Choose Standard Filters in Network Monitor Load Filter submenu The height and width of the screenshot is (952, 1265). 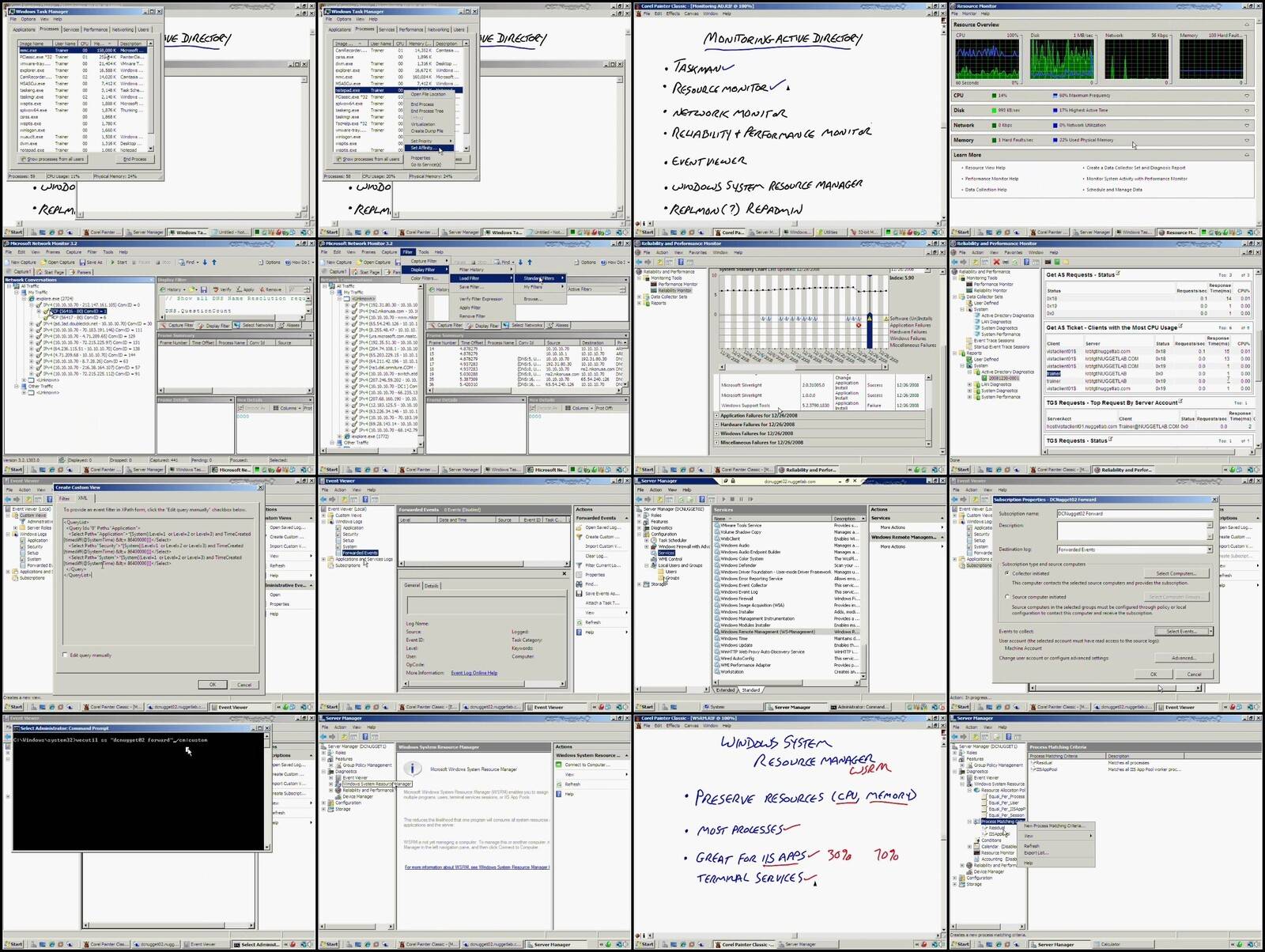[538, 278]
